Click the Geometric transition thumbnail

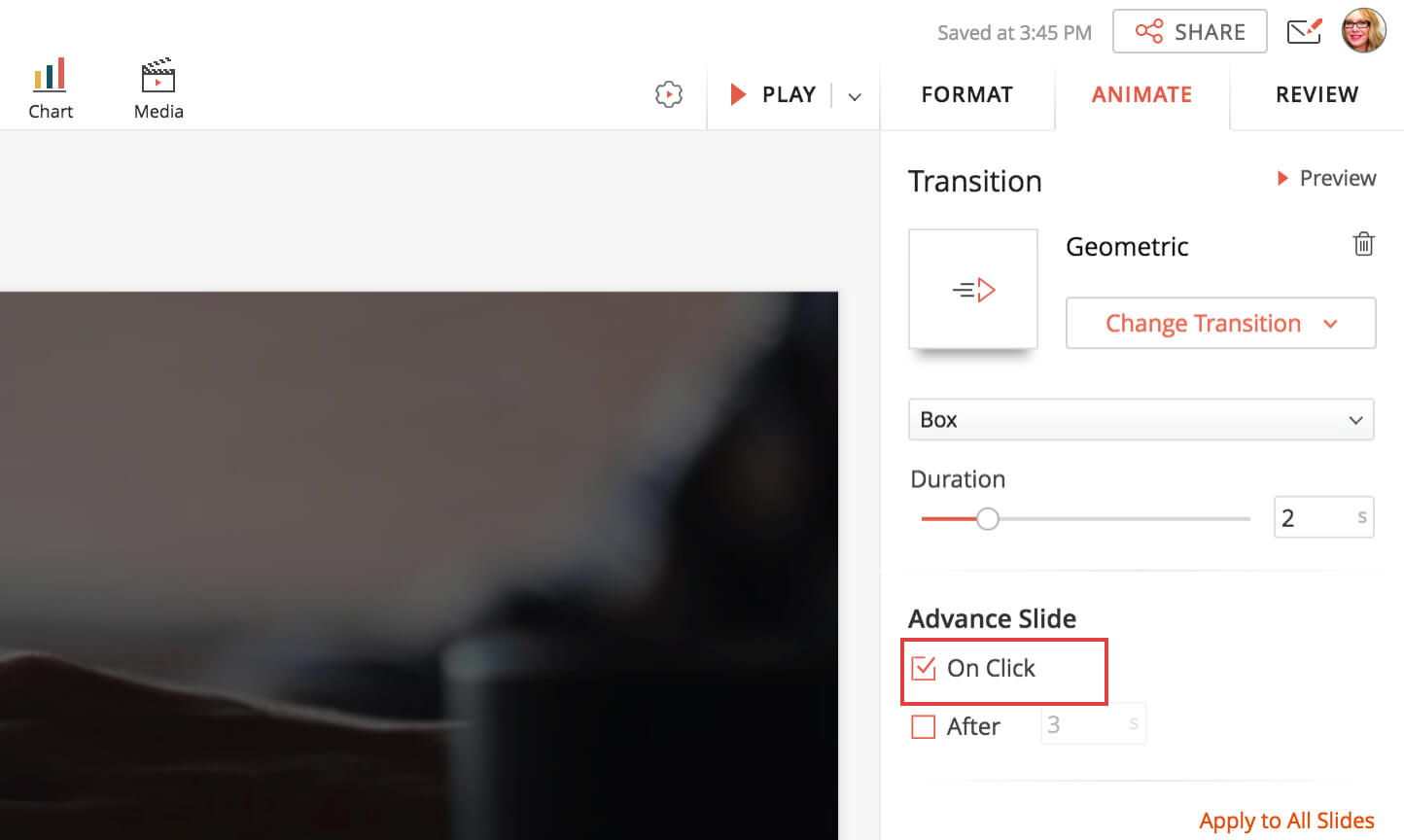973,289
